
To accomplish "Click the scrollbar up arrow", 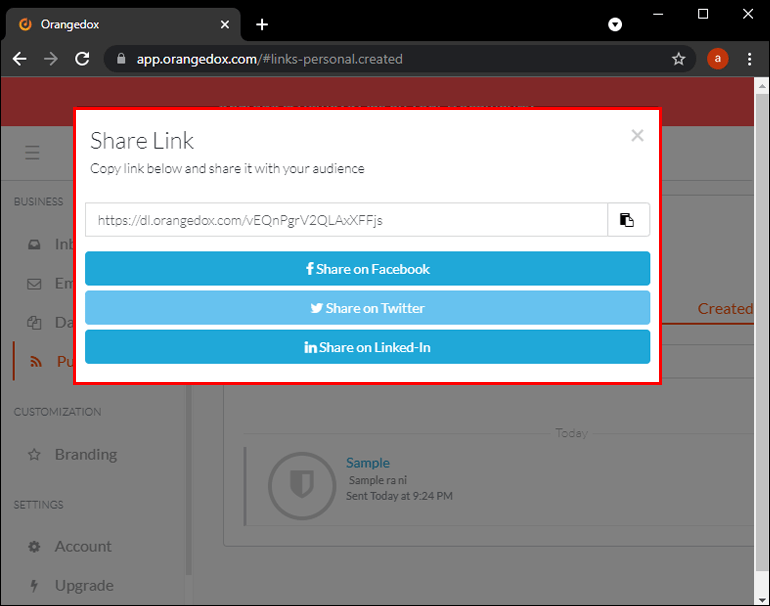I will click(762, 85).
